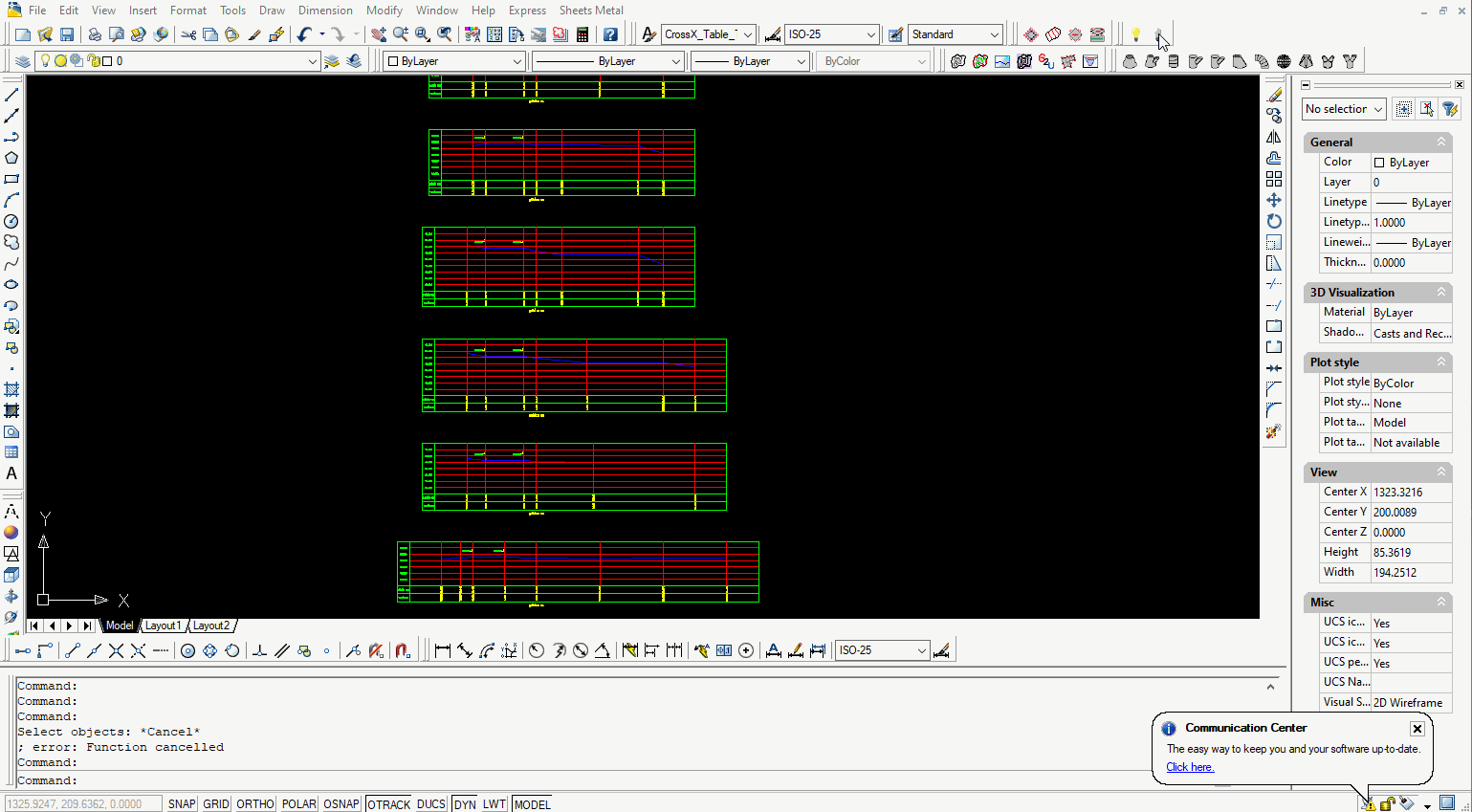Open the Dimension menu
Screen dimensions: 1472x812
point(325,11)
